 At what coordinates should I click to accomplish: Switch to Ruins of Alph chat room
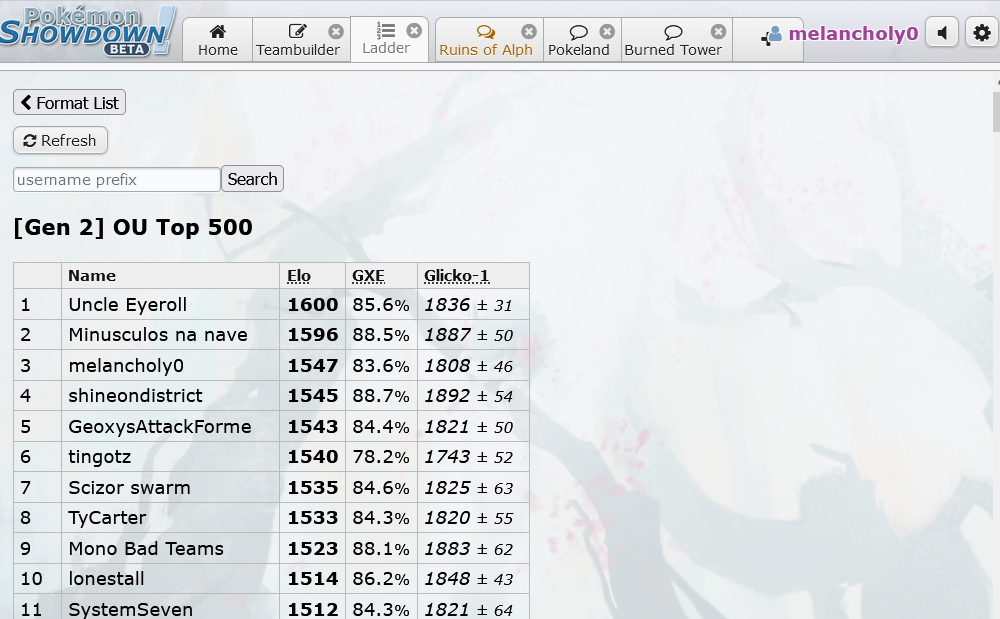(485, 41)
